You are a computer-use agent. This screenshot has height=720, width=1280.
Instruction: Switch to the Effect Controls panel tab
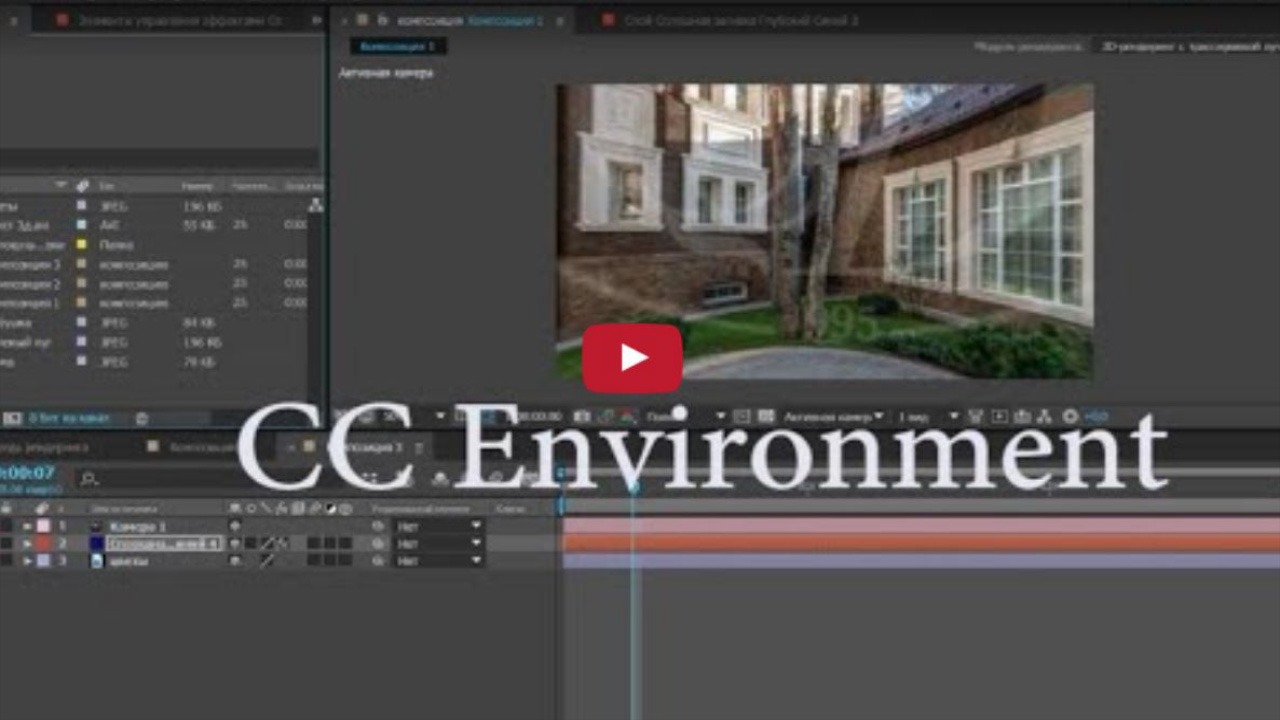pyautogui.click(x=170, y=20)
